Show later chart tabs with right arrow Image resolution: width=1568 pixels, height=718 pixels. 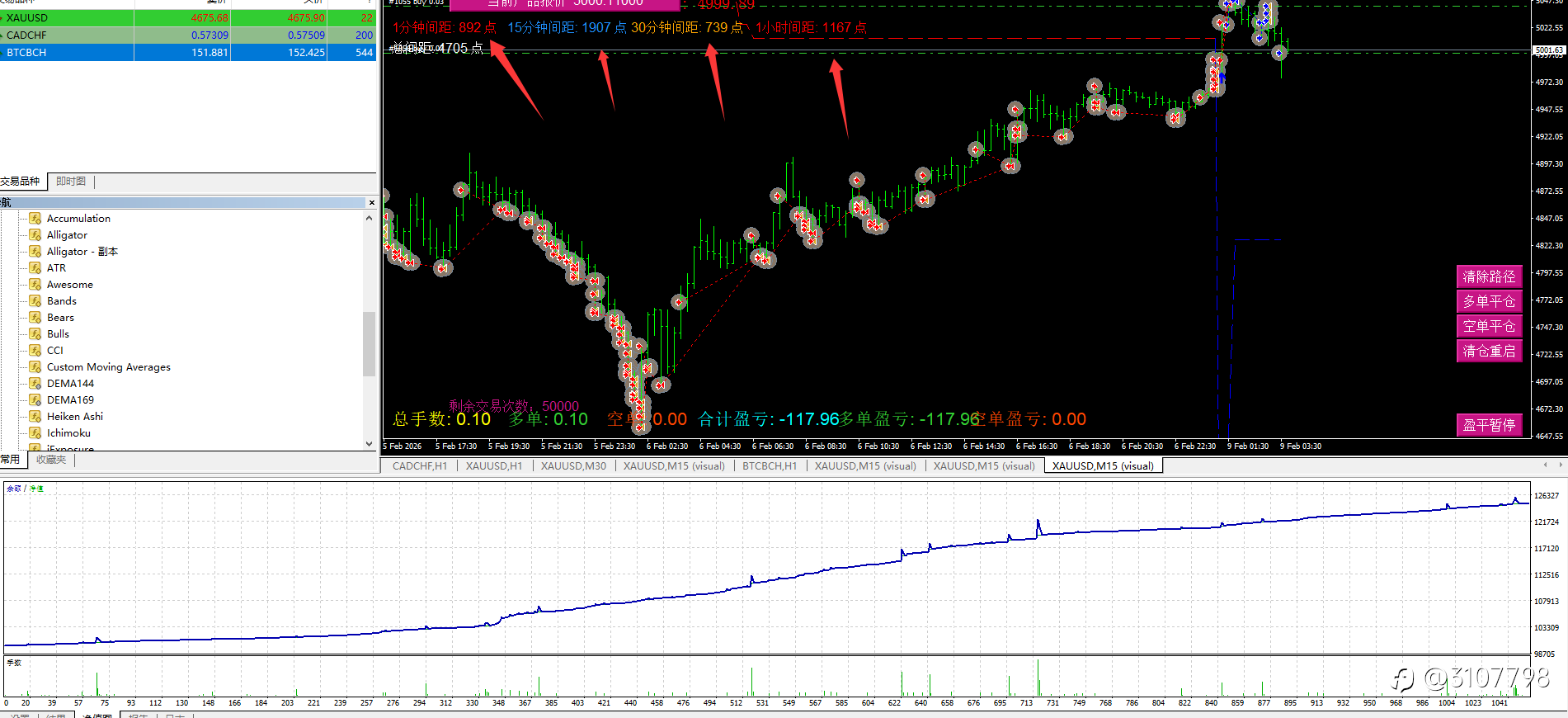[x=1560, y=465]
